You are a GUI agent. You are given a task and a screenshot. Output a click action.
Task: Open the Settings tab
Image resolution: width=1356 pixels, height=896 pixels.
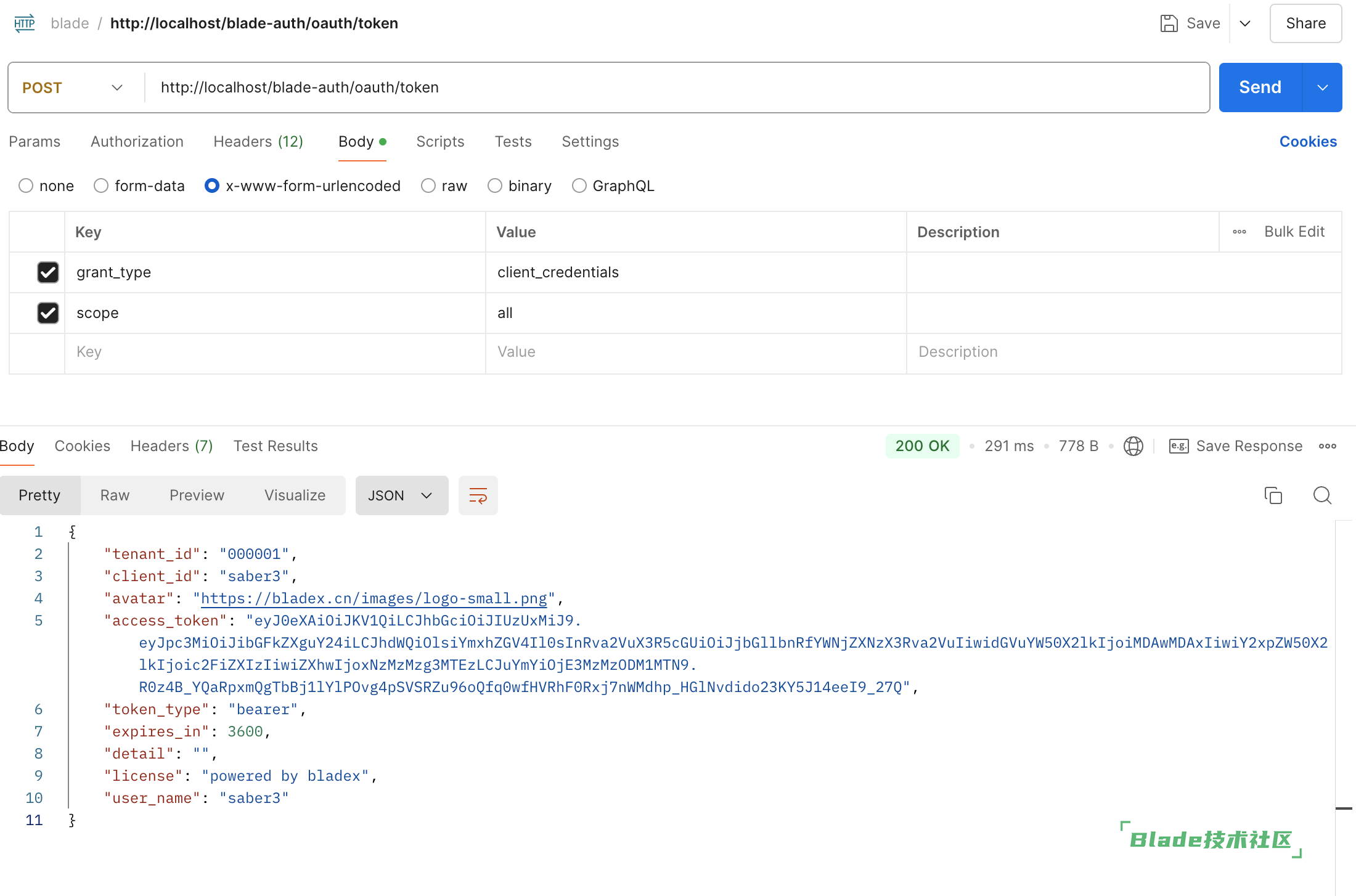[590, 142]
